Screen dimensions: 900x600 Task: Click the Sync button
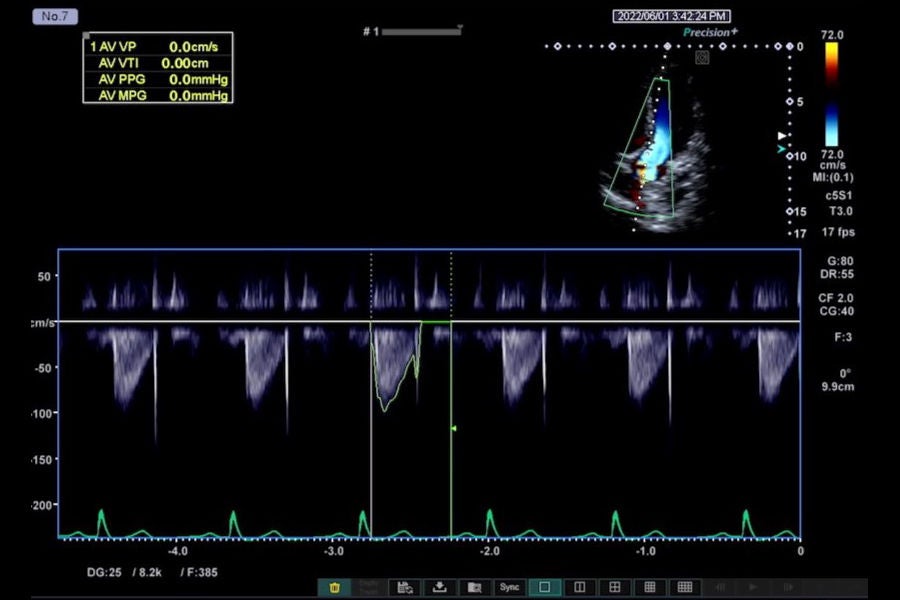(x=510, y=587)
